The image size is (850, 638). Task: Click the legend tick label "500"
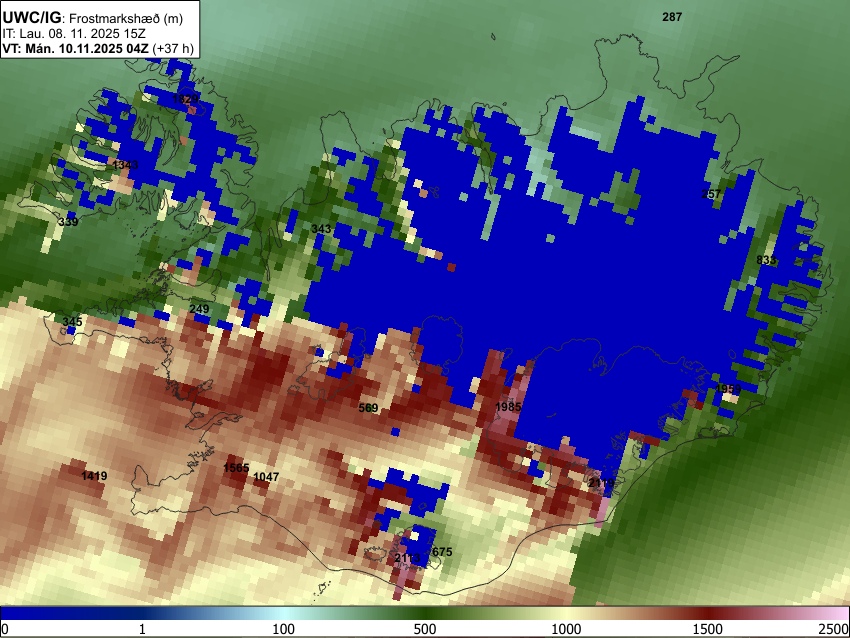pos(424,629)
